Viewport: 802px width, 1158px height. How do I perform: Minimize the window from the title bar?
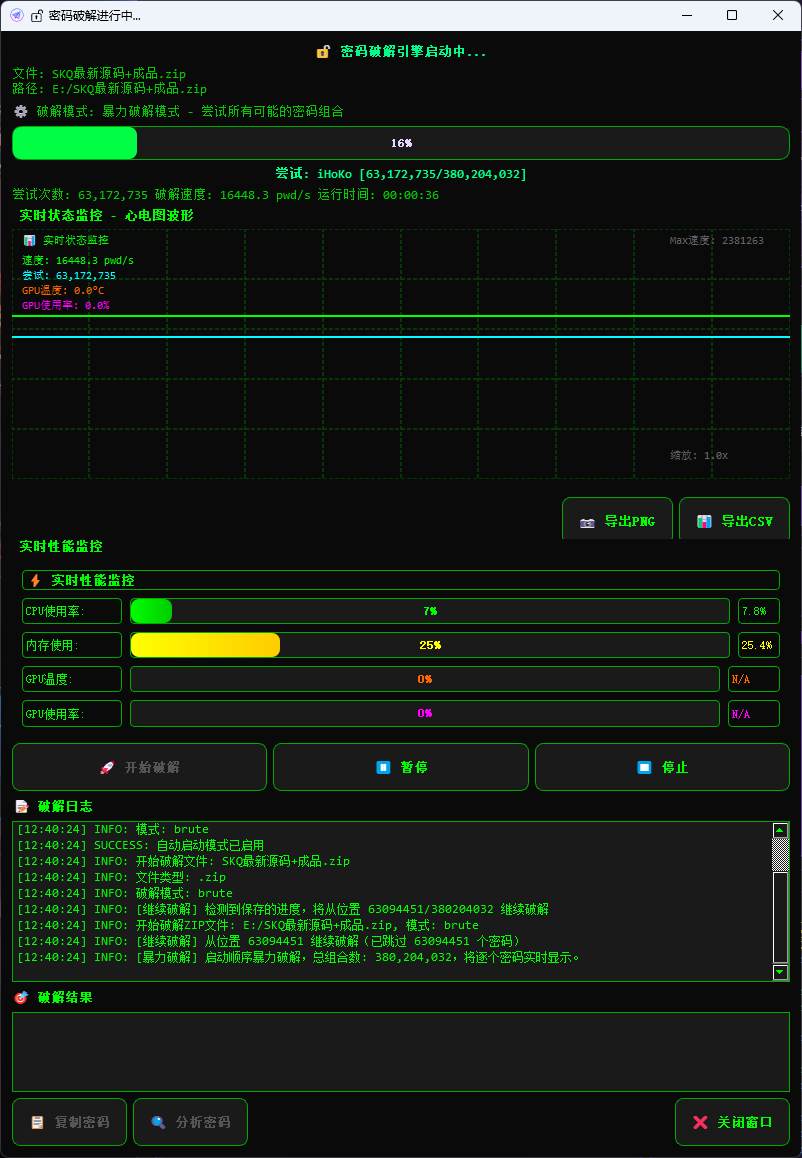click(687, 16)
